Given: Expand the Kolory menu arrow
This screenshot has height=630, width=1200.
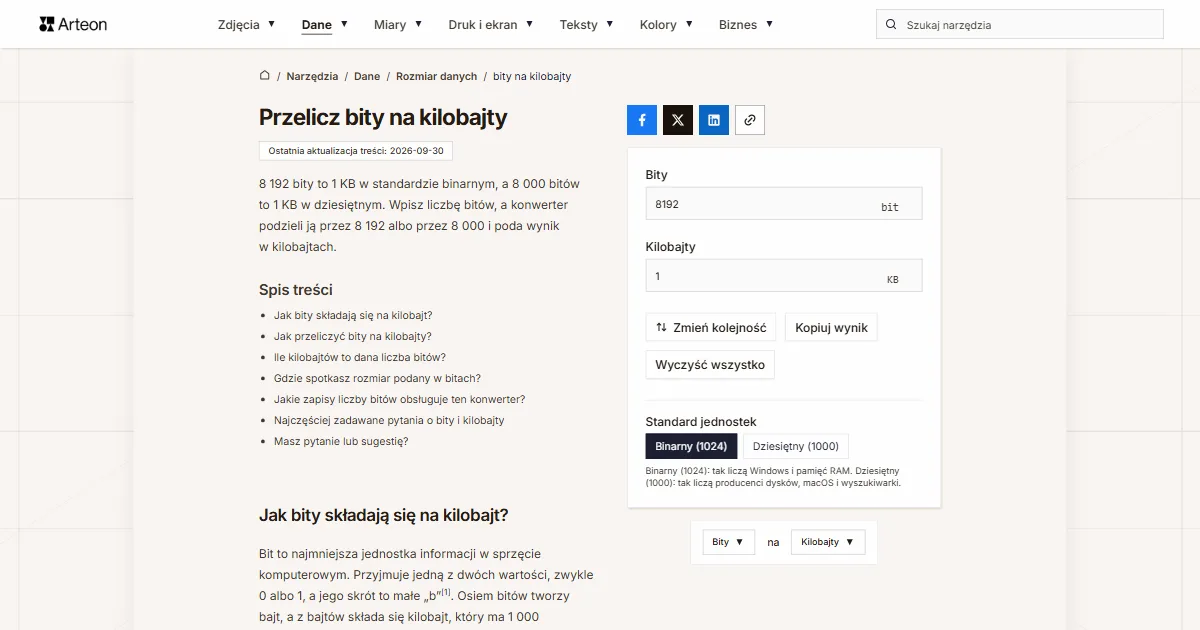Looking at the screenshot, I should click(x=689, y=24).
